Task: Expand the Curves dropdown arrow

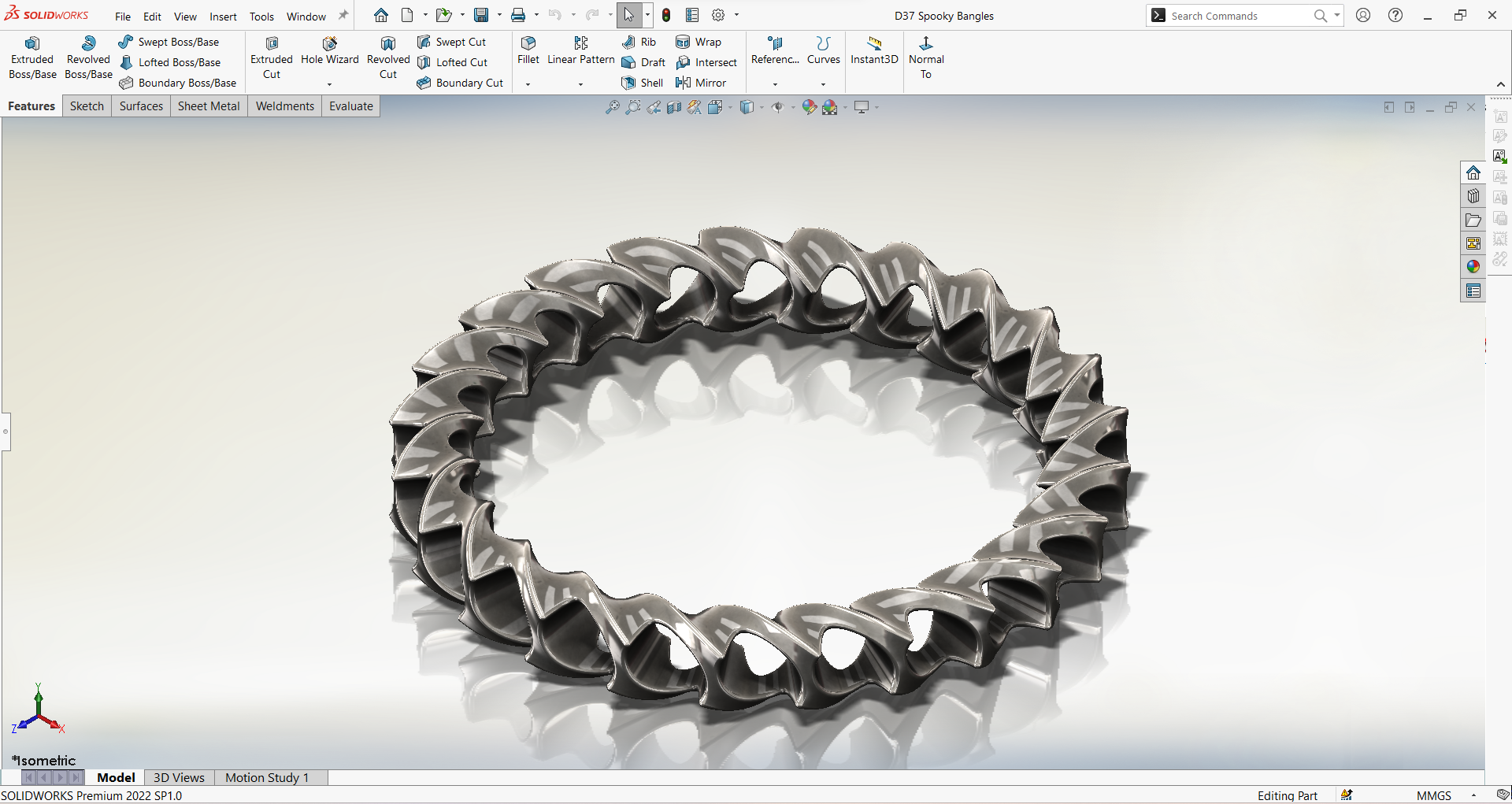Action: tap(823, 83)
